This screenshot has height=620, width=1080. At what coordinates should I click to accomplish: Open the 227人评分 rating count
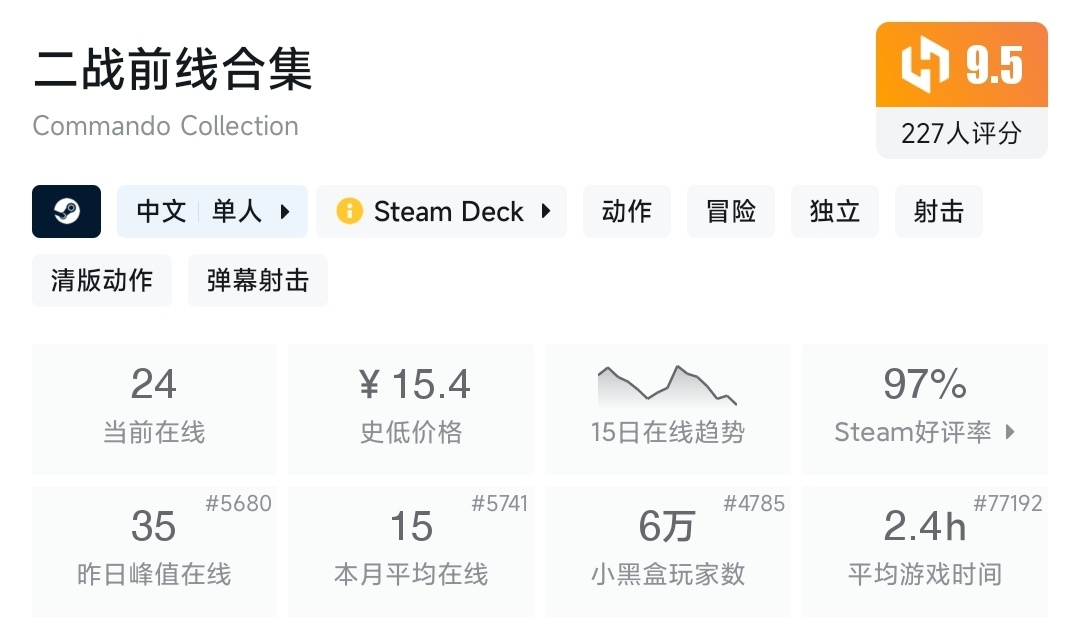(961, 133)
